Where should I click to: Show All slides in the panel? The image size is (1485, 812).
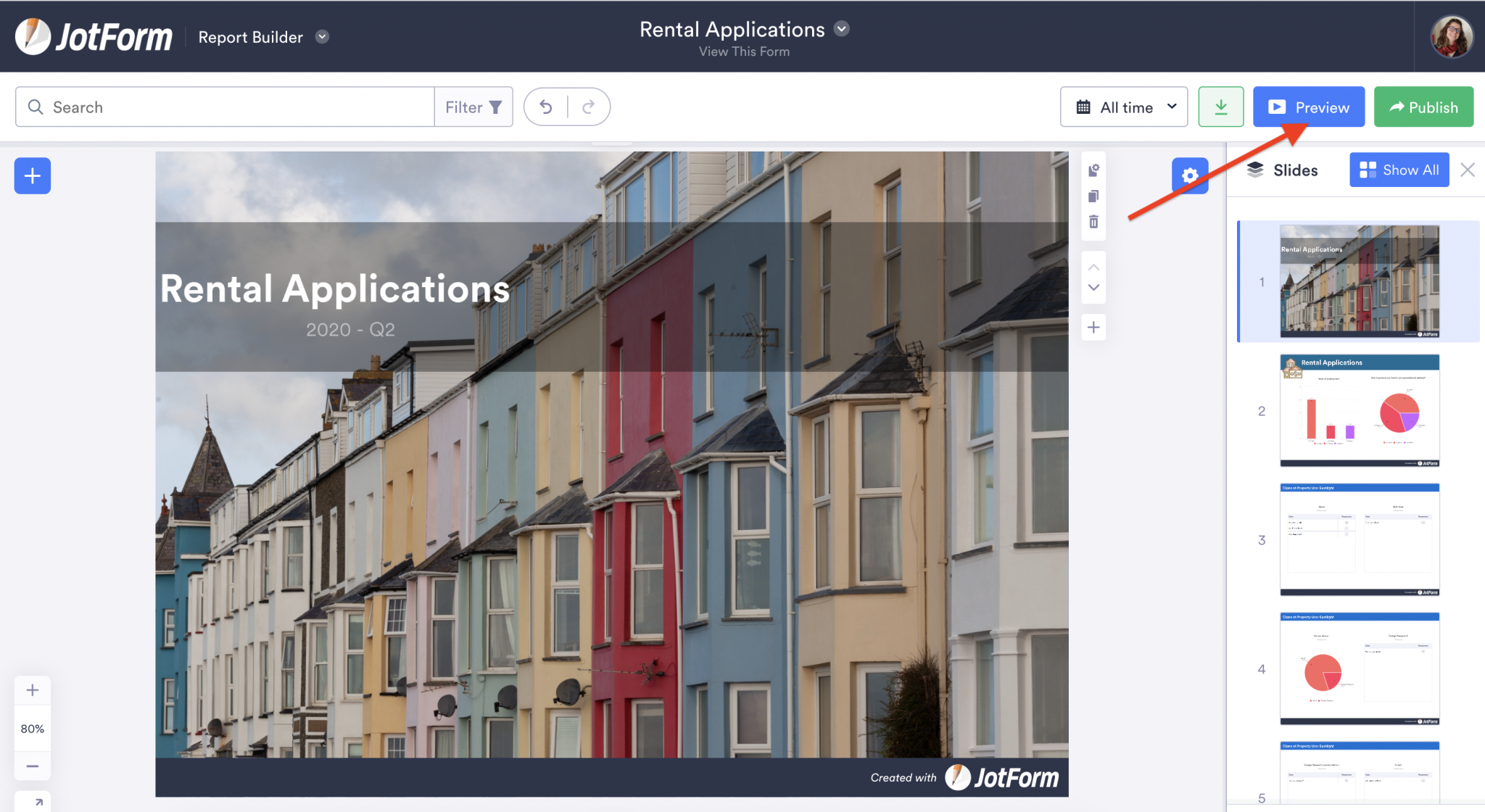(1399, 170)
